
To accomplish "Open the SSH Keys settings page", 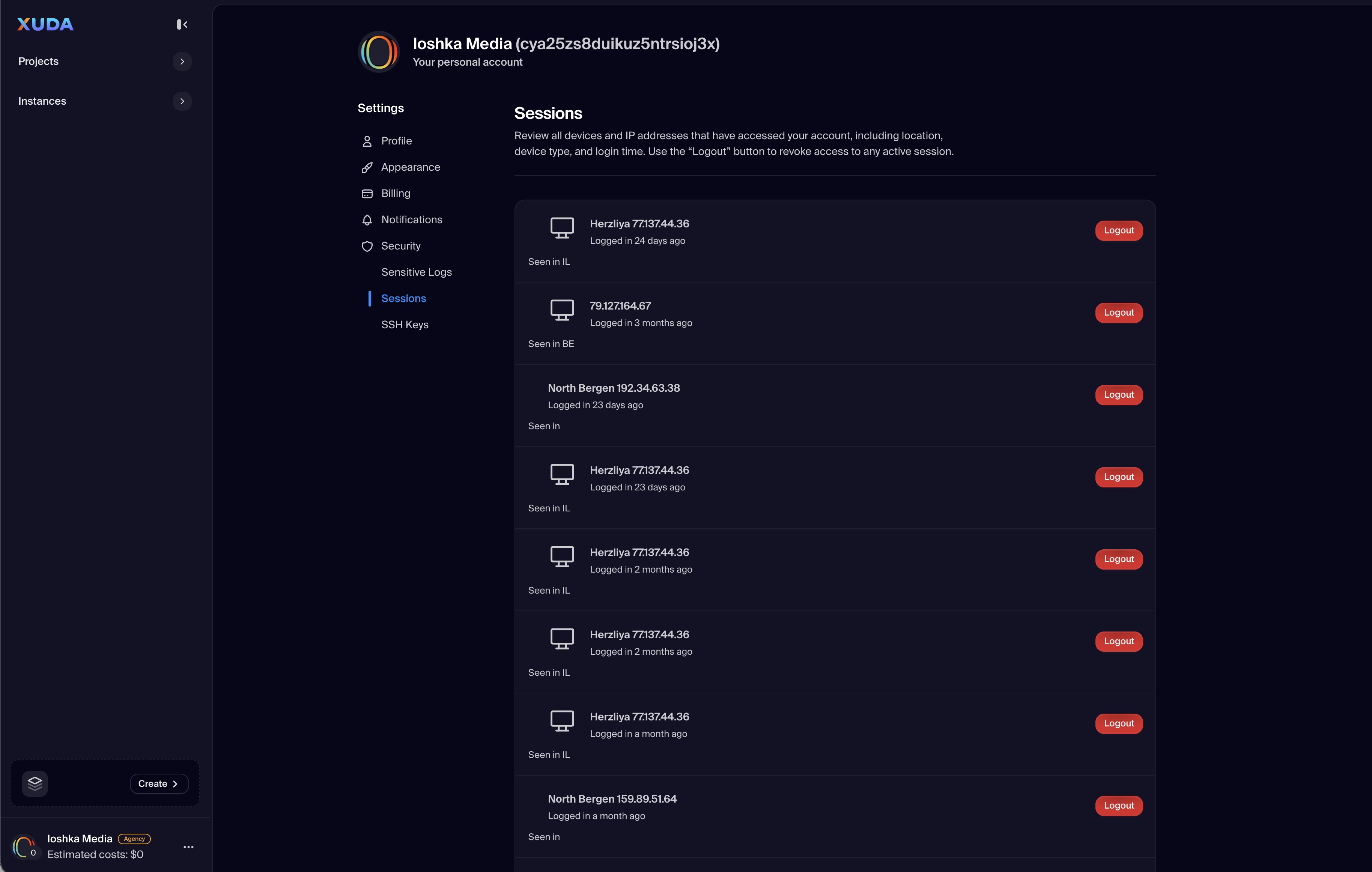I will (405, 325).
